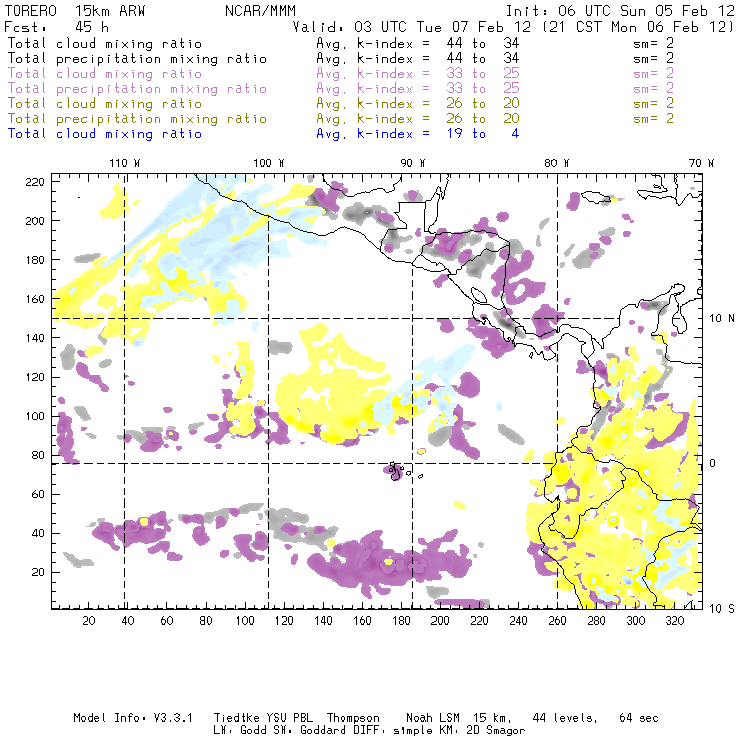This screenshot has height=740, width=740.
Task: Select the "Valid: 03 UTC Tue 07 Feb 12" text
Action: [x=412, y=27]
